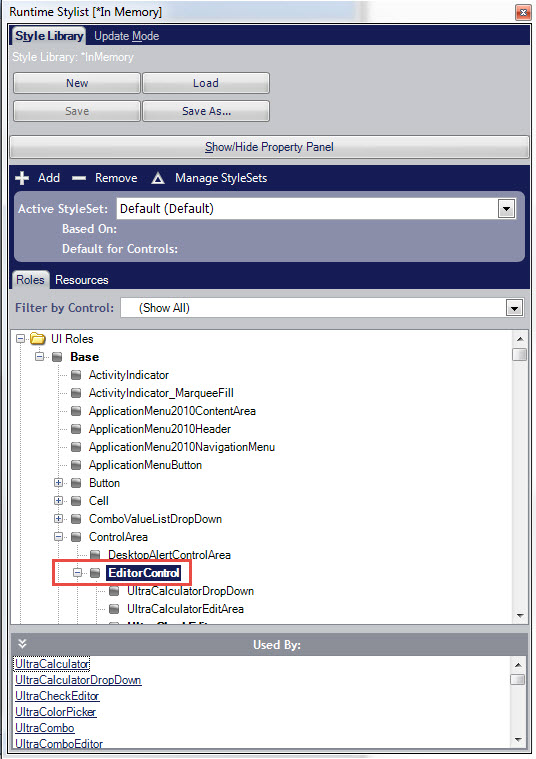Click the Remove minus icon

point(78,179)
